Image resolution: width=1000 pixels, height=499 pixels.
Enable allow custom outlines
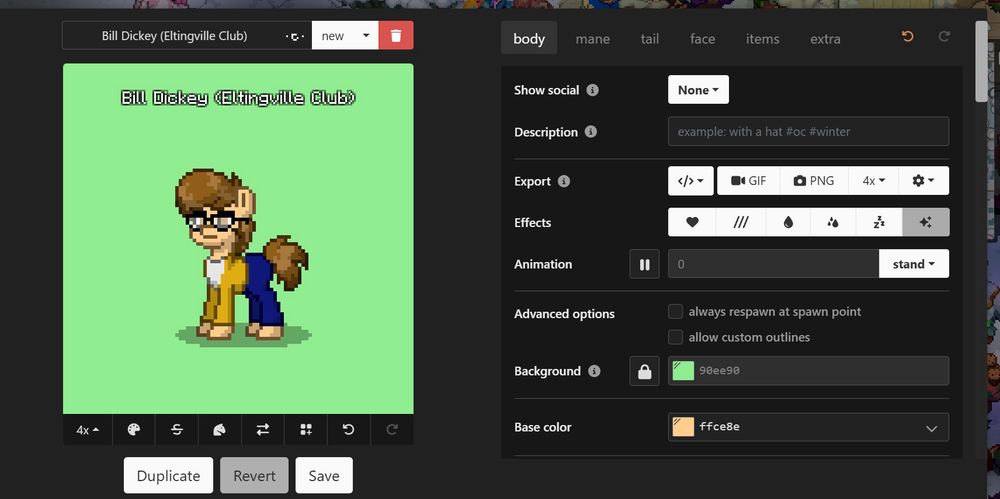675,337
